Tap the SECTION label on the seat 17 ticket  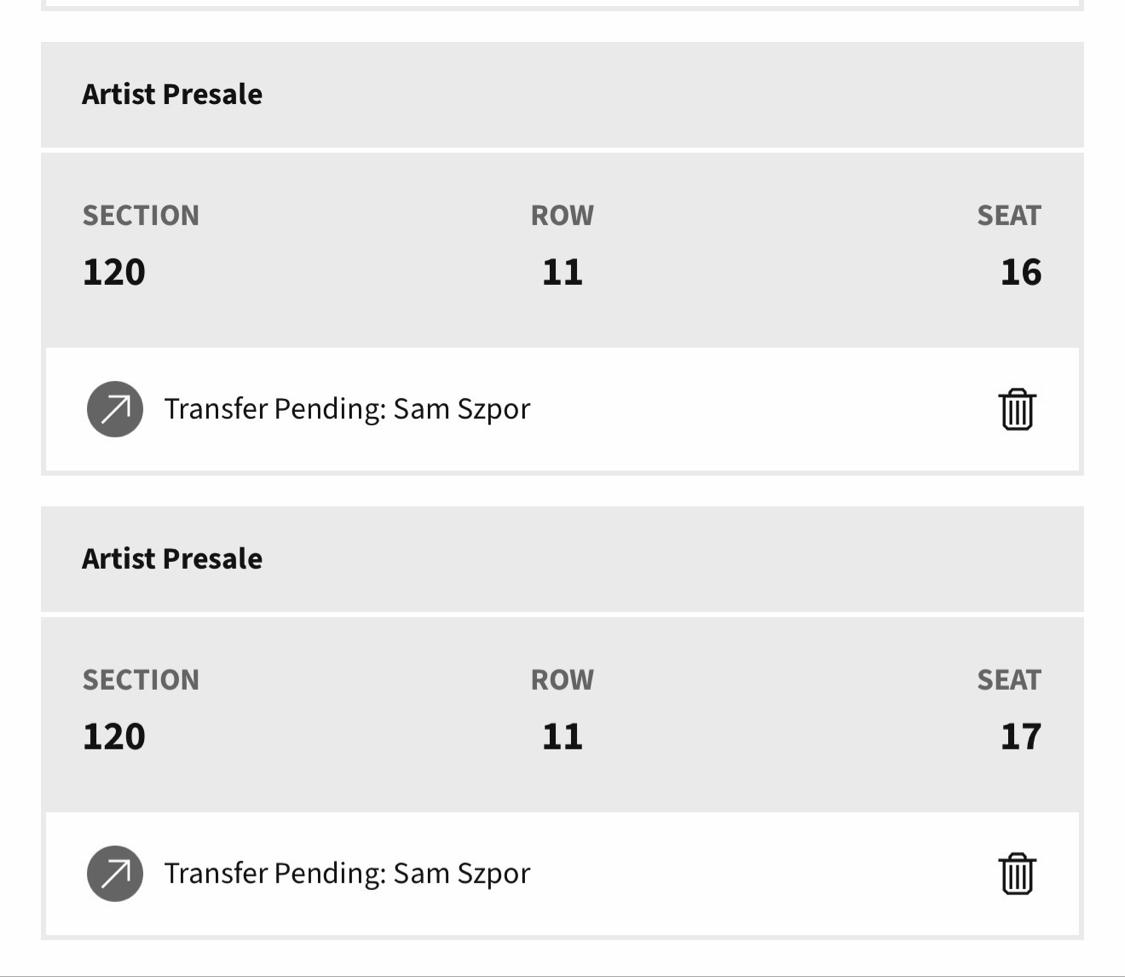click(x=141, y=680)
